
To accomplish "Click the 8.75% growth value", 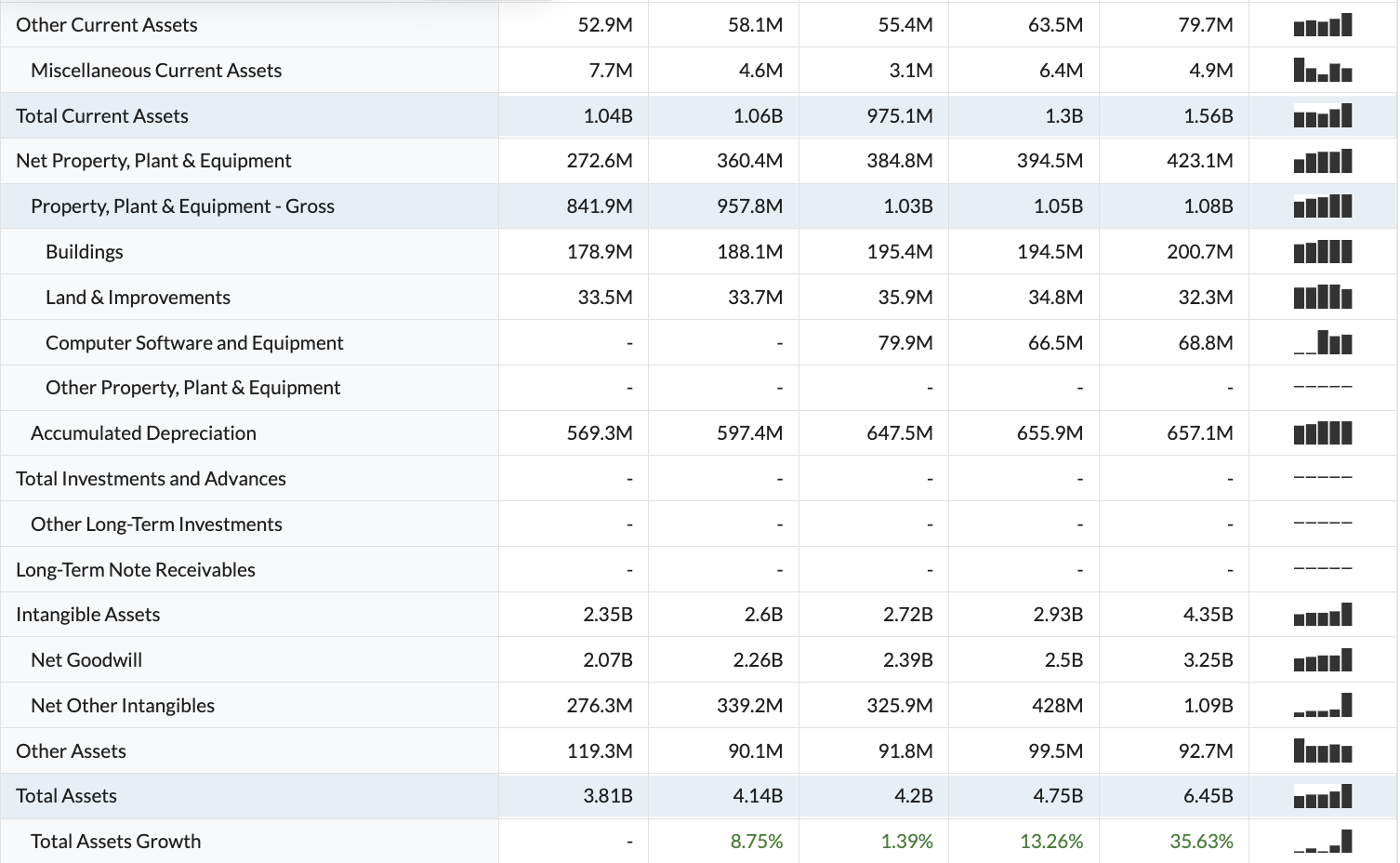I will (757, 842).
